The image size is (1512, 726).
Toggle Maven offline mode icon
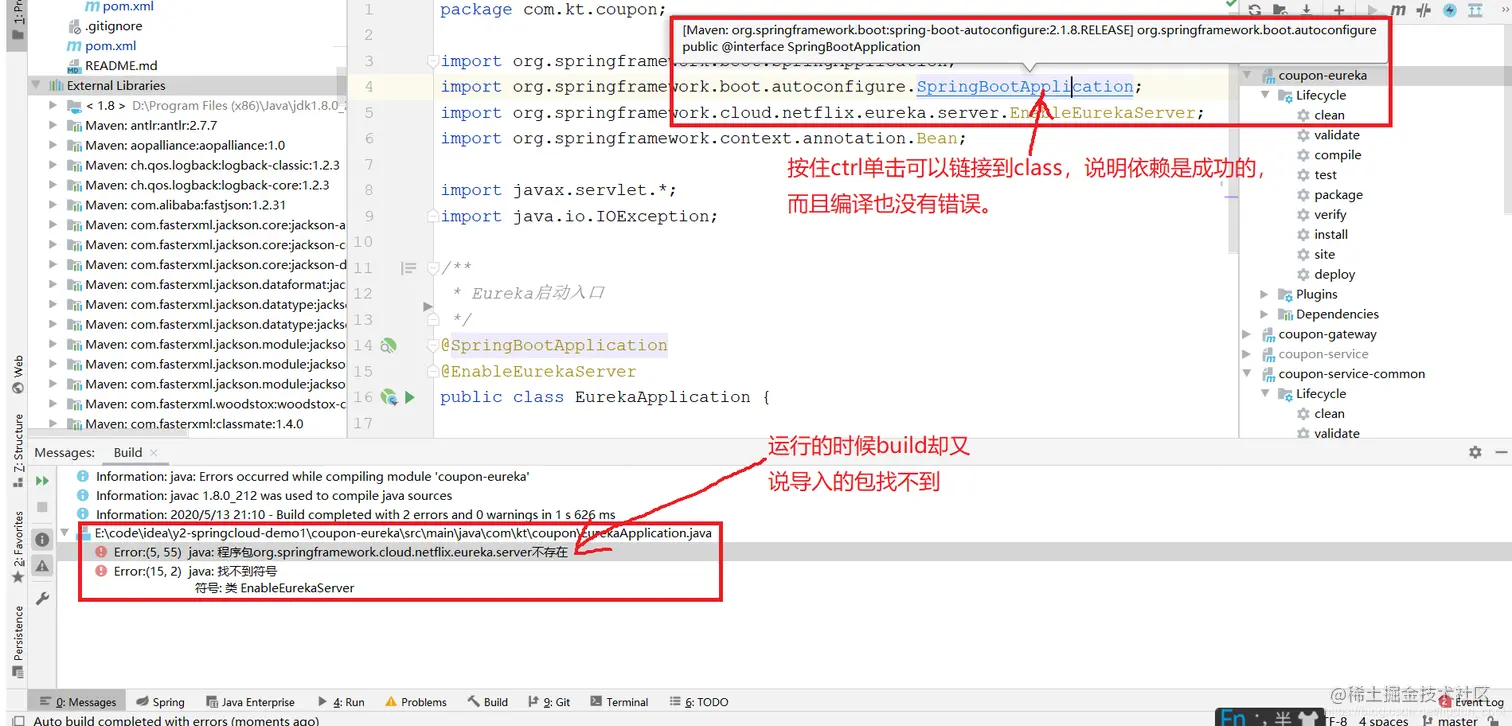pyautogui.click(x=1424, y=10)
